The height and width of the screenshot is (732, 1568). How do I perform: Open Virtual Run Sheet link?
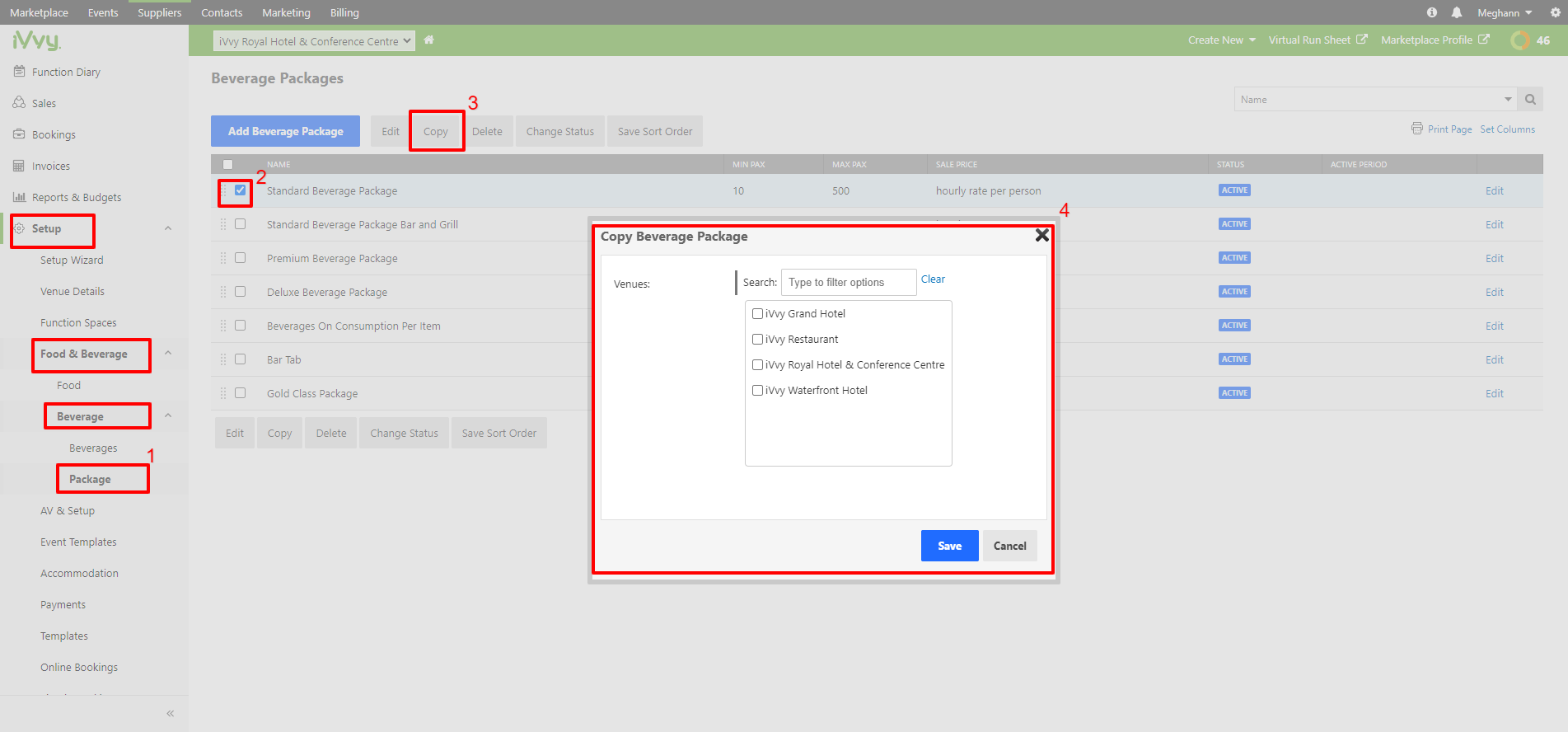click(x=1318, y=40)
